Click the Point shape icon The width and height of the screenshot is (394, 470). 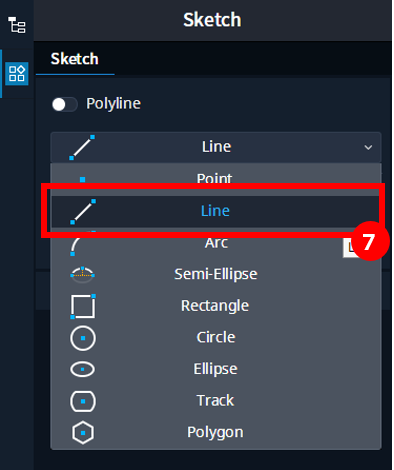[x=82, y=179]
